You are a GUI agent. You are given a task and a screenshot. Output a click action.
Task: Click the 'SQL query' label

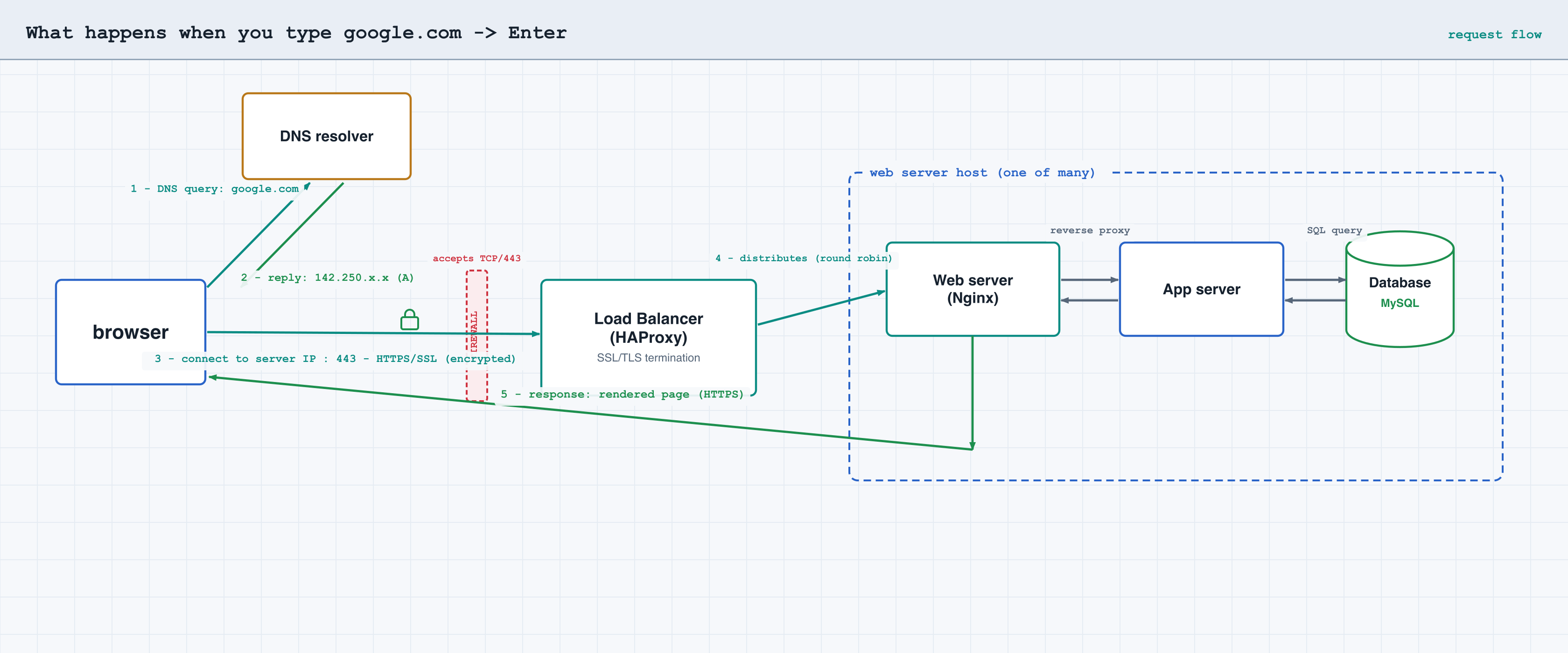click(x=1334, y=230)
